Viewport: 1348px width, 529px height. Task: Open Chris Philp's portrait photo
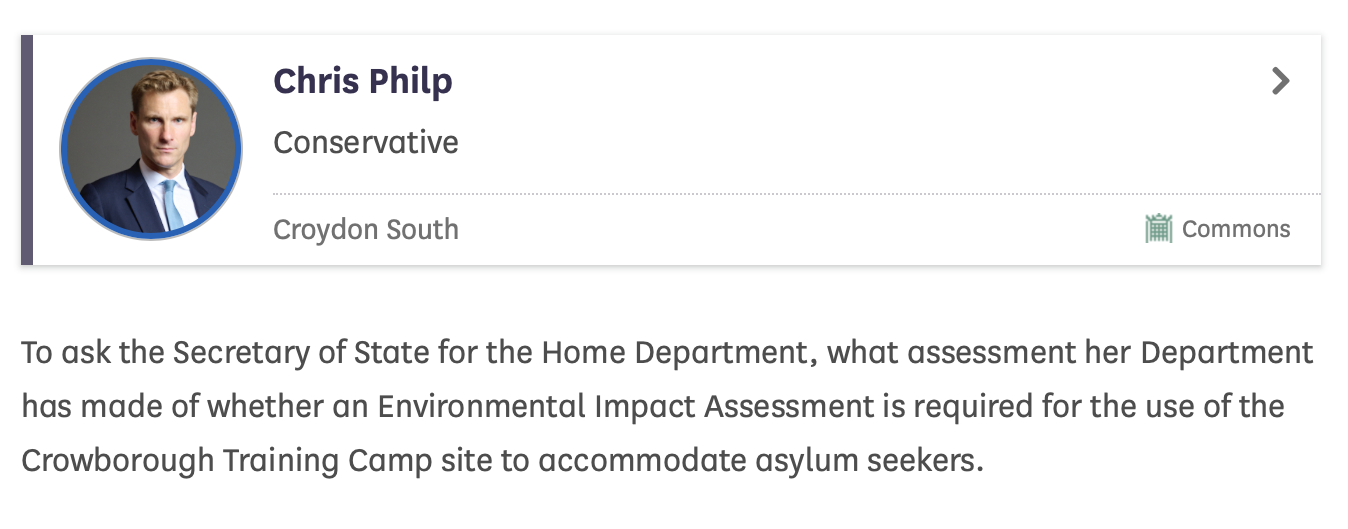151,148
